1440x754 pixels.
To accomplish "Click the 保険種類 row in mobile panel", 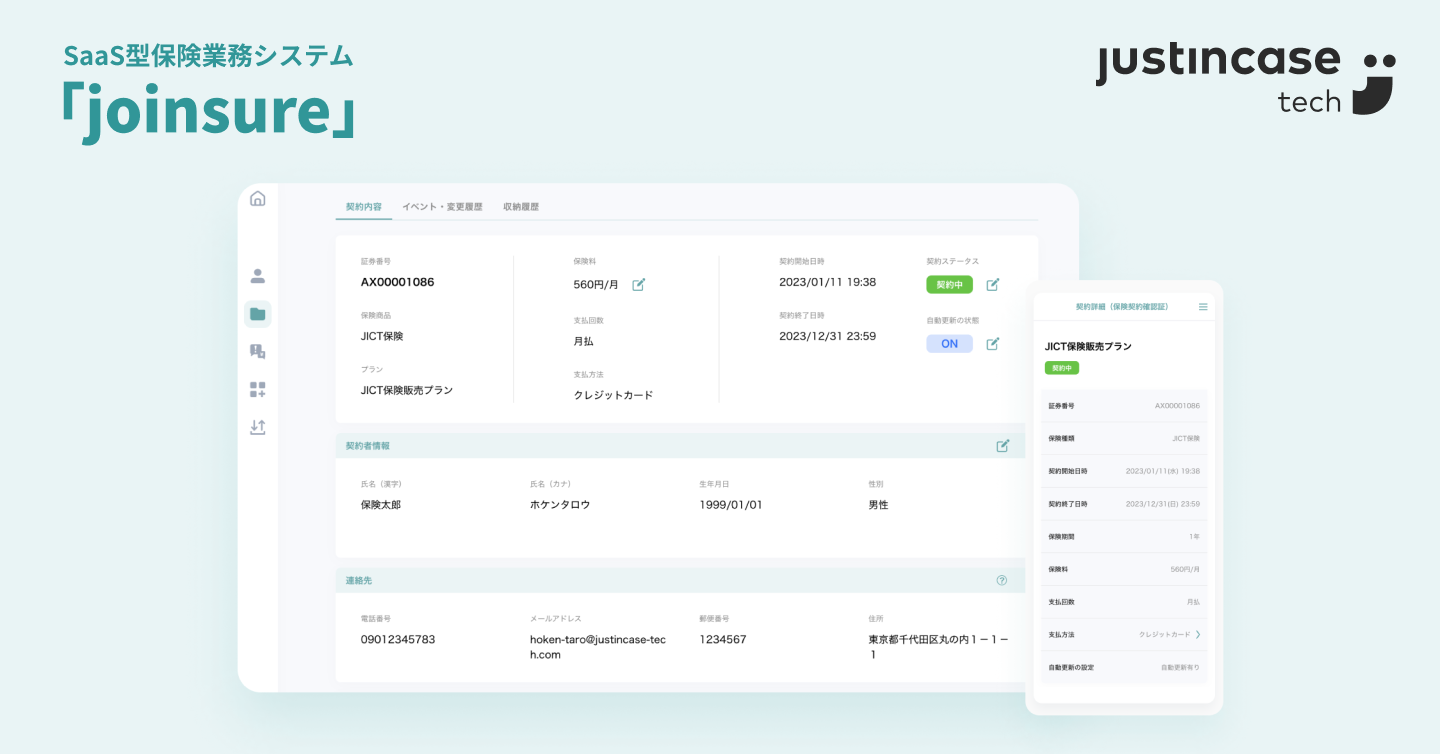I will (x=1124, y=438).
